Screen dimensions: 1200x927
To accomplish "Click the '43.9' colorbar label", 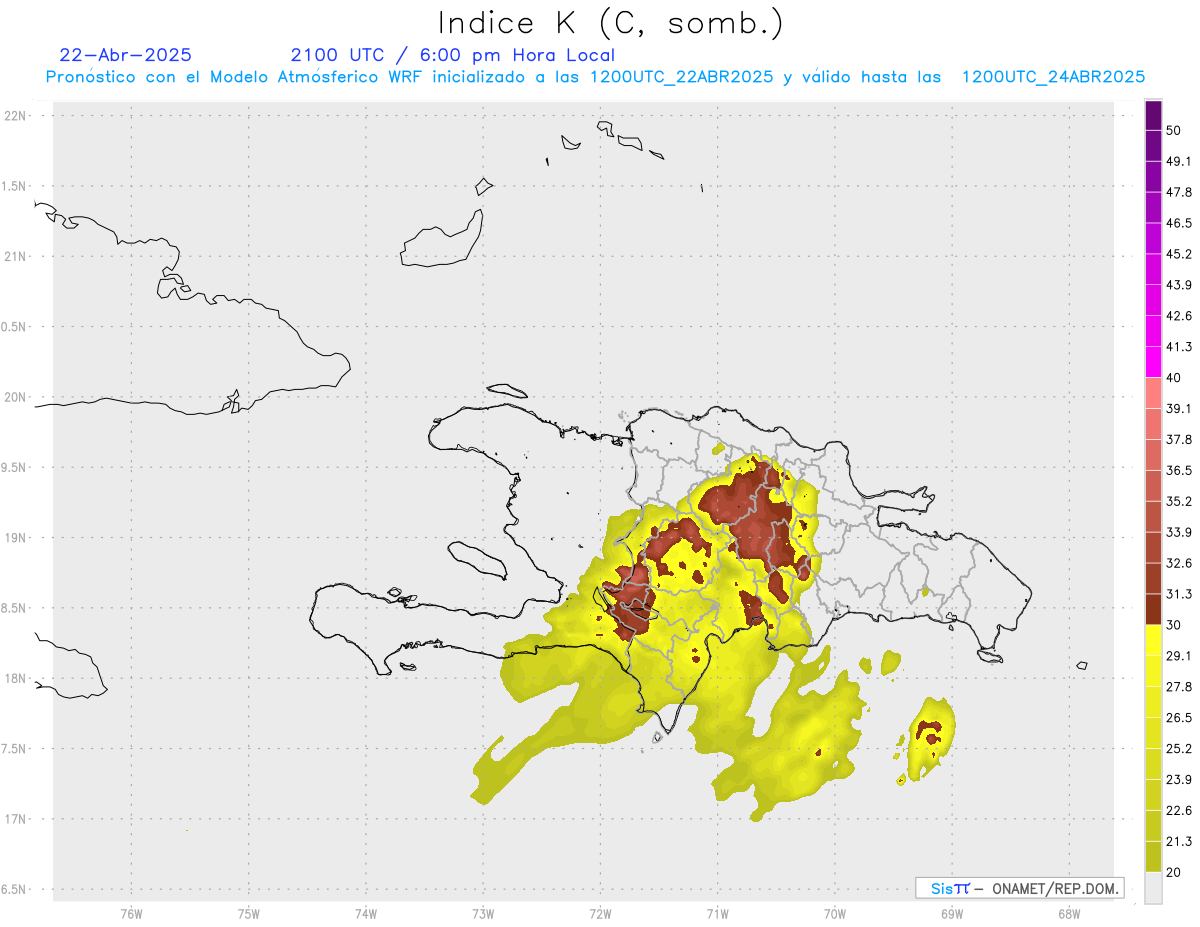I will [1179, 285].
